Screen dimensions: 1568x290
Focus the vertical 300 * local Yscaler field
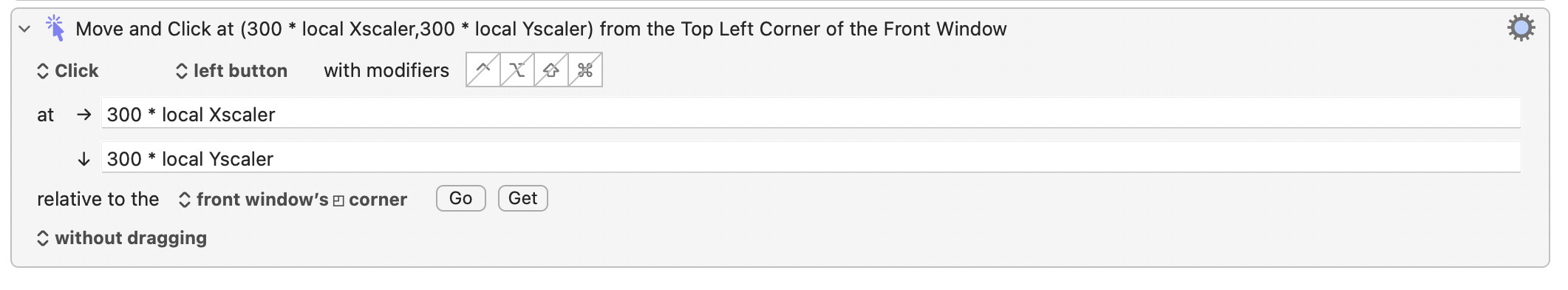pyautogui.click(x=811, y=158)
